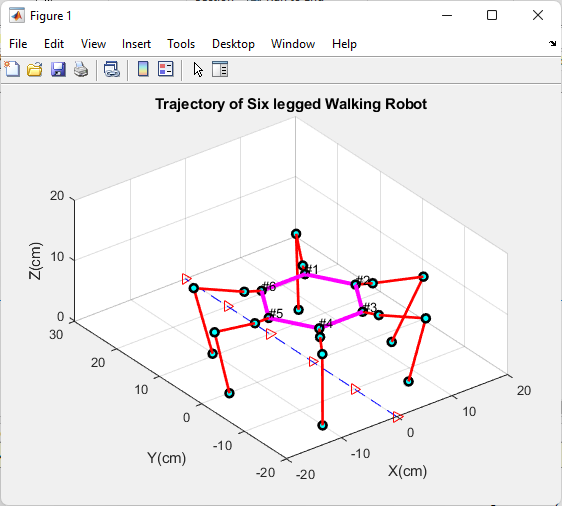The width and height of the screenshot is (562, 506).
Task: Open the File menu
Action: (18, 44)
